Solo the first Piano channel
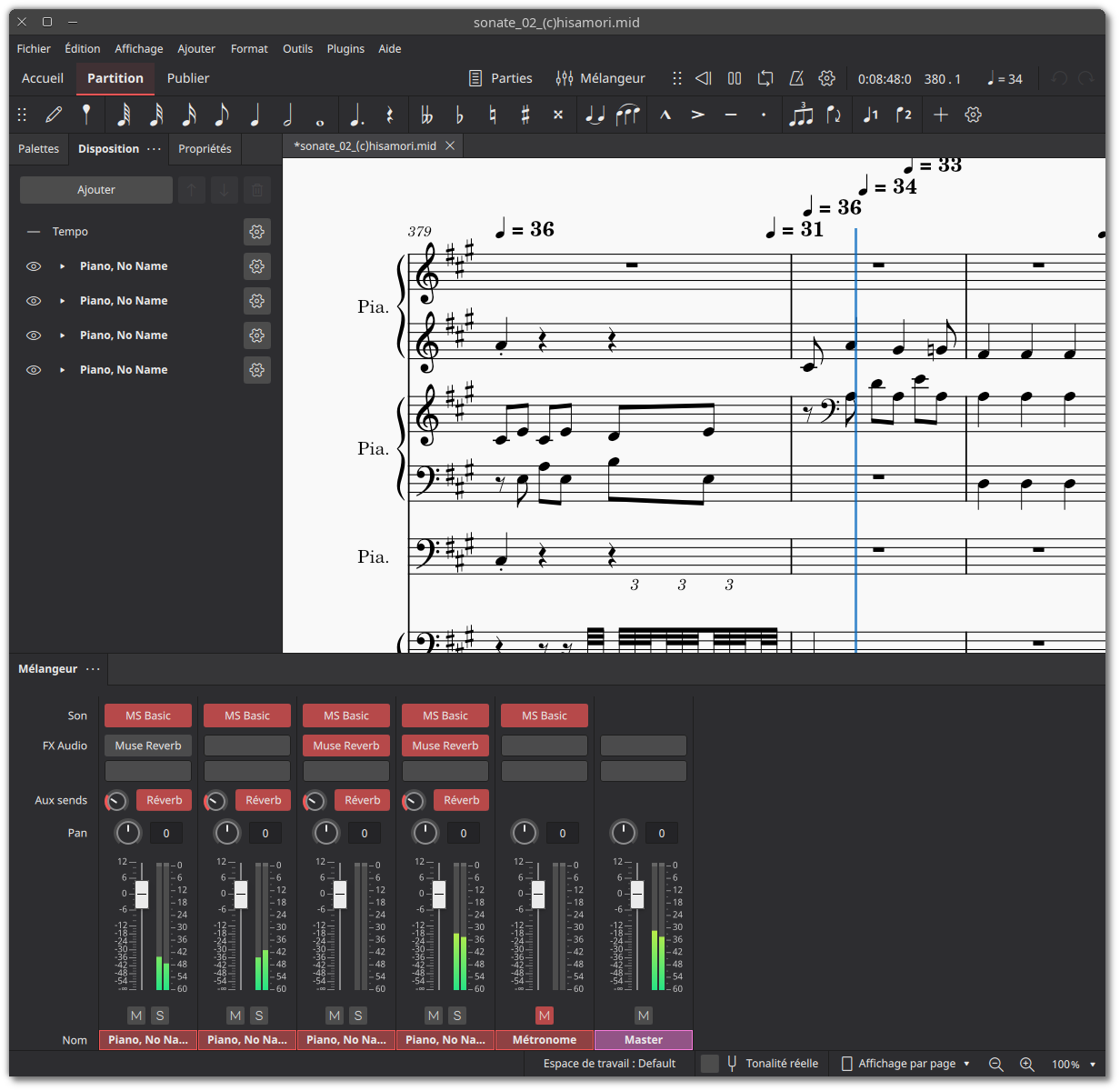The image size is (1120, 1091). pos(160,1016)
